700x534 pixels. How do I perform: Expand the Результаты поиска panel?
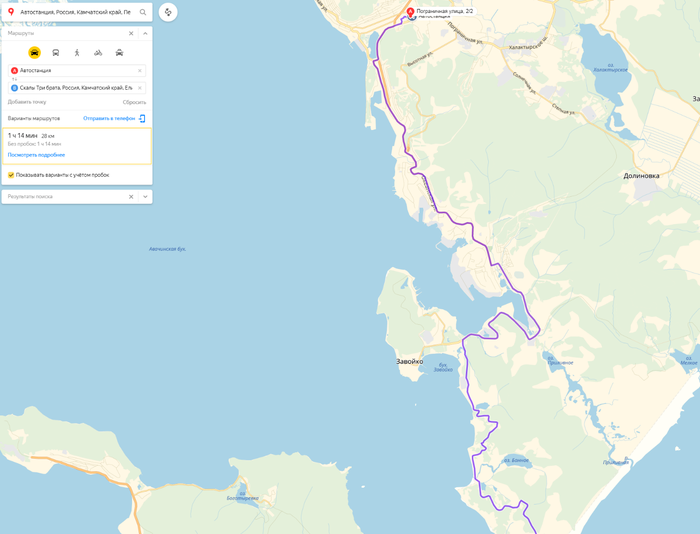pos(145,196)
